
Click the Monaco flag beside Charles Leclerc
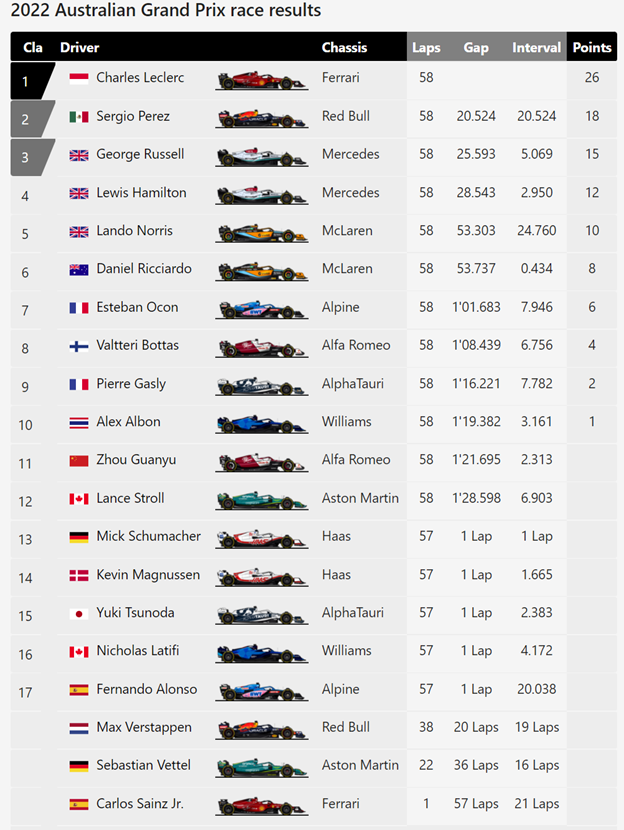coord(78,78)
